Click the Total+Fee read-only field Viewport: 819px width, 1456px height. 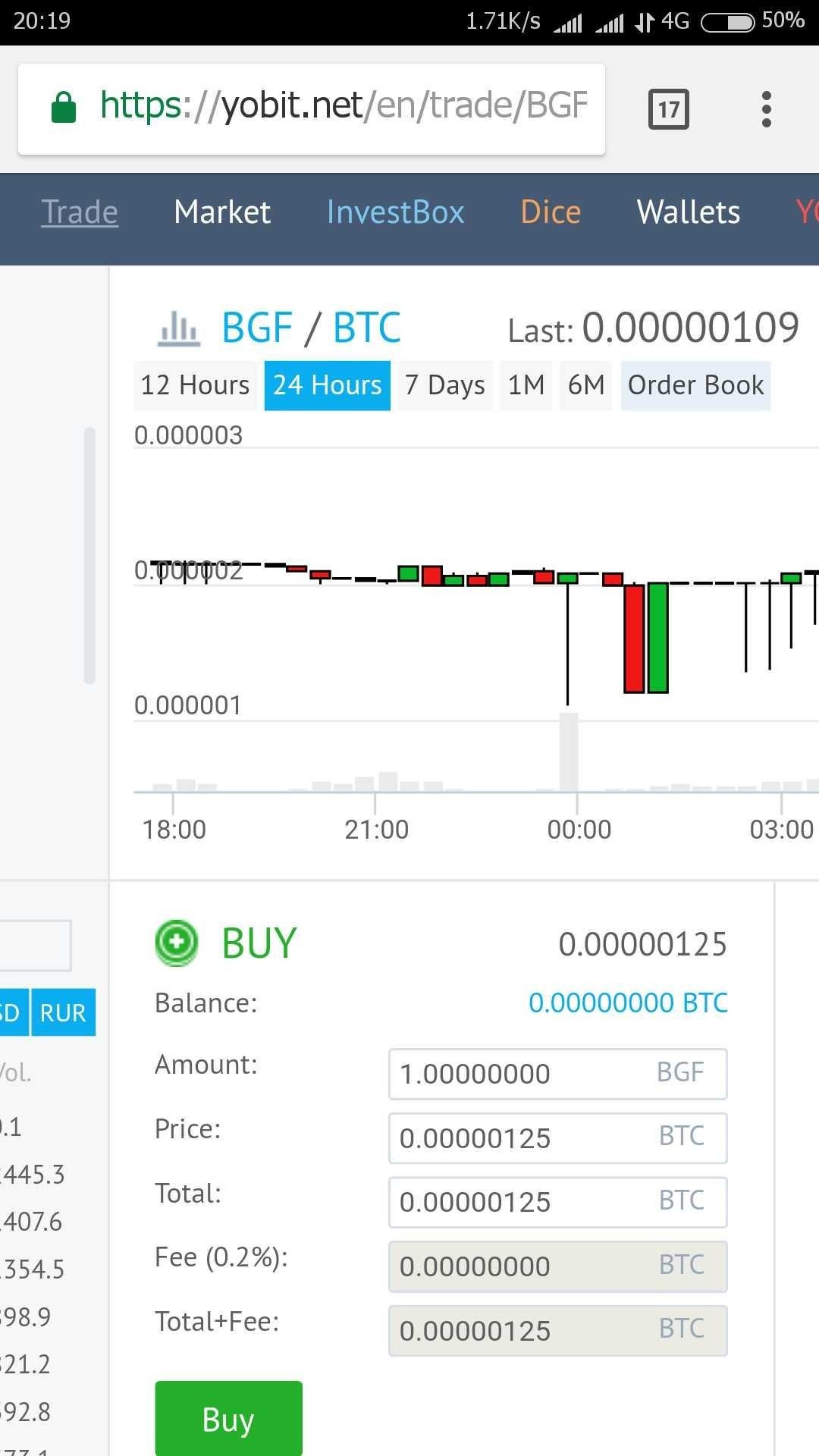(557, 1330)
